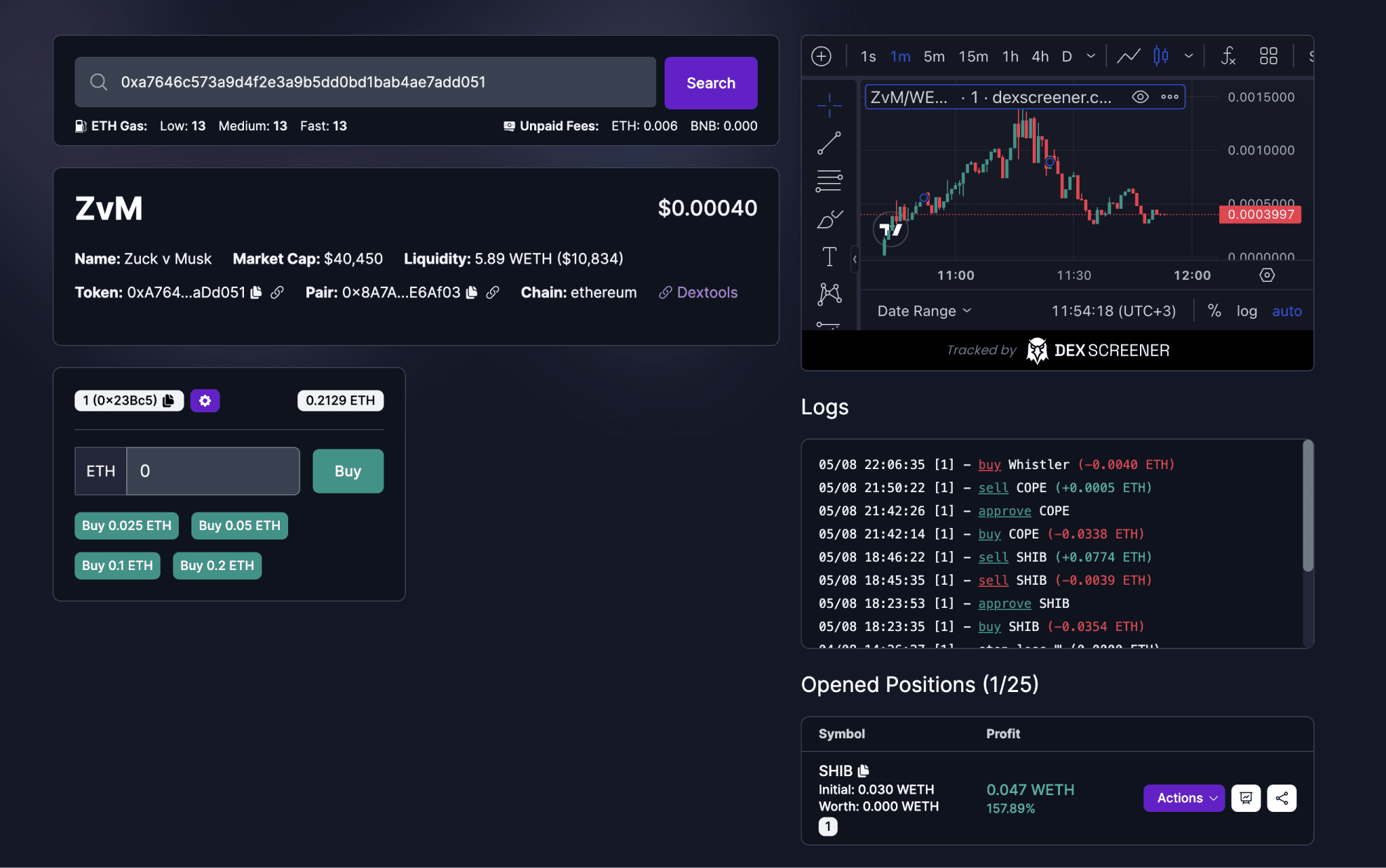Open the pair address external link icon
The width and height of the screenshot is (1386, 868).
(493, 292)
